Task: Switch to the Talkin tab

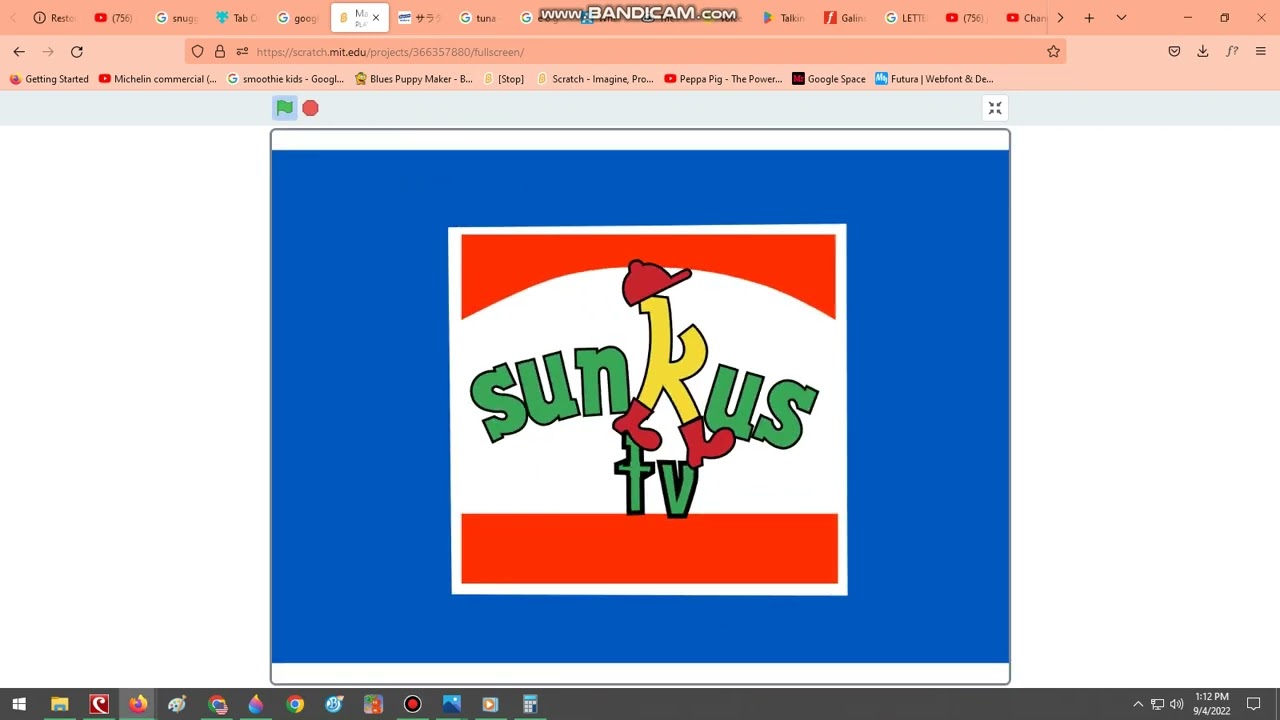Action: pyautogui.click(x=783, y=18)
